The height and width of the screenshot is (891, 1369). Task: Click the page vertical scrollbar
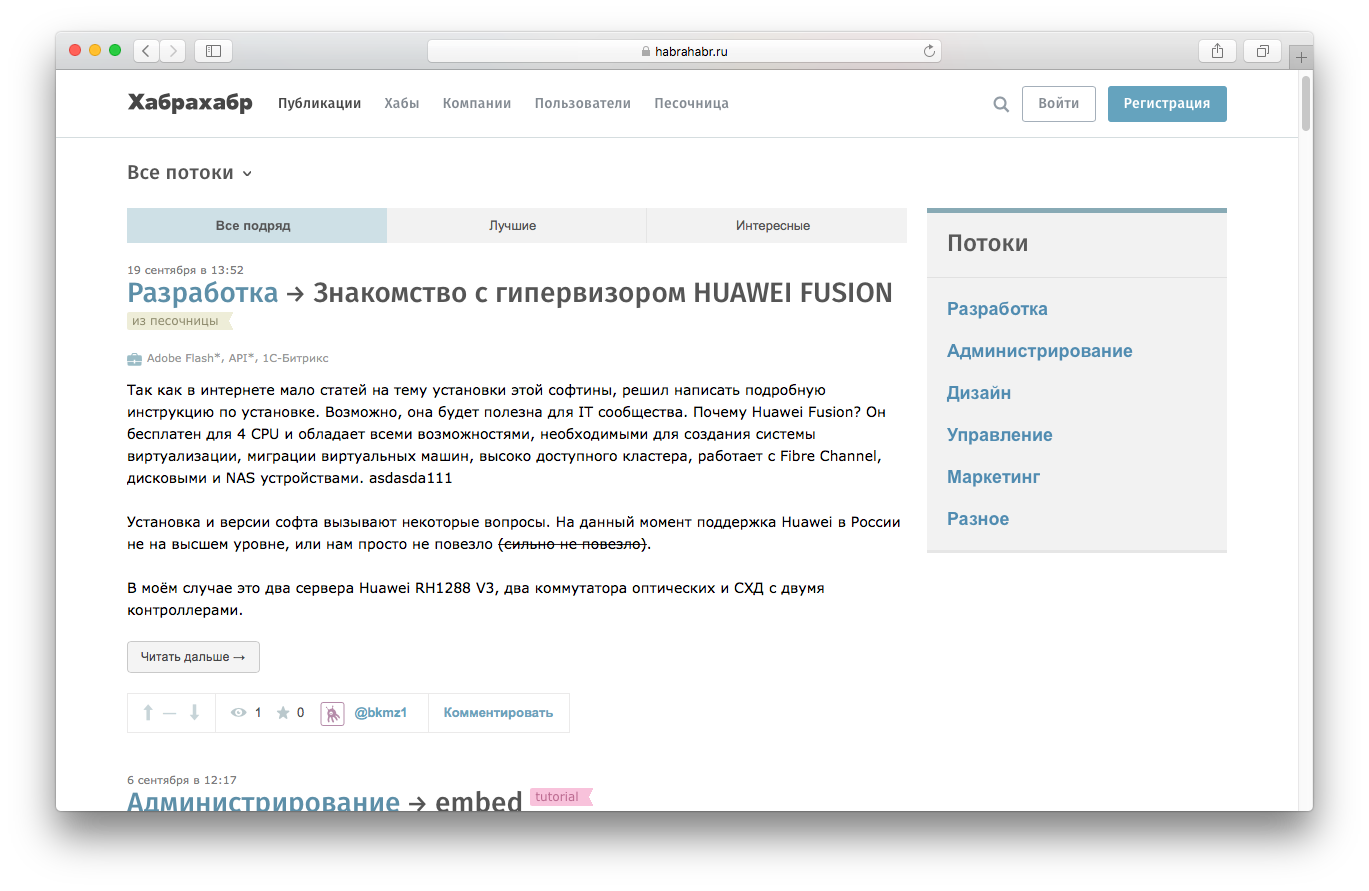point(1306,104)
